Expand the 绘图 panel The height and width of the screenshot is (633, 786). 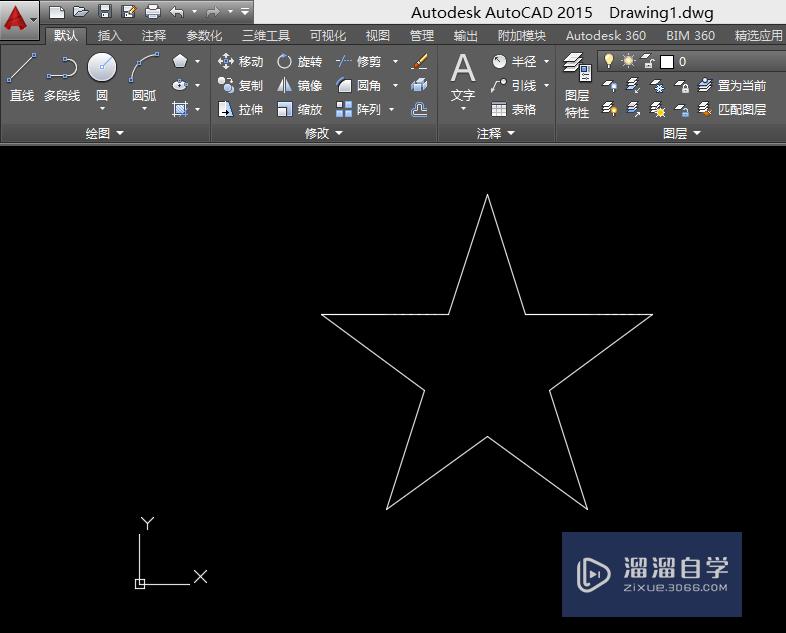pos(104,133)
